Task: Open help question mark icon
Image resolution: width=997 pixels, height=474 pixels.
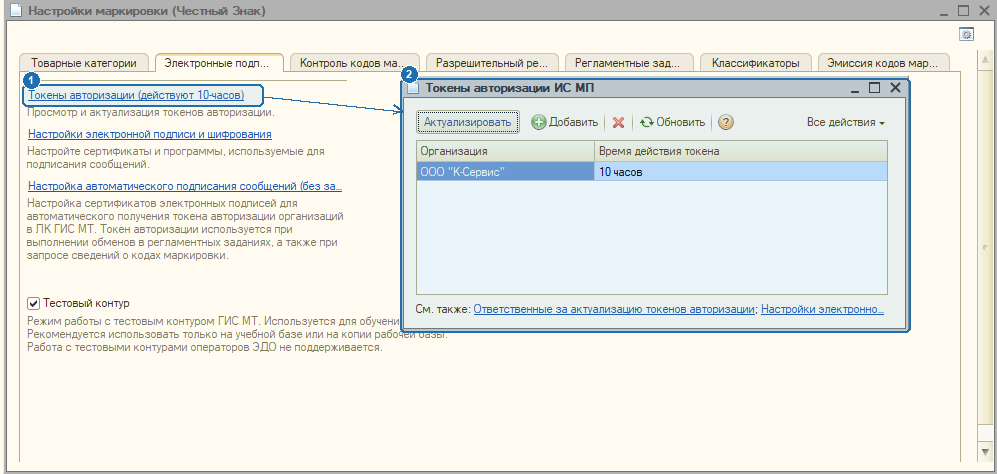Action: click(726, 122)
